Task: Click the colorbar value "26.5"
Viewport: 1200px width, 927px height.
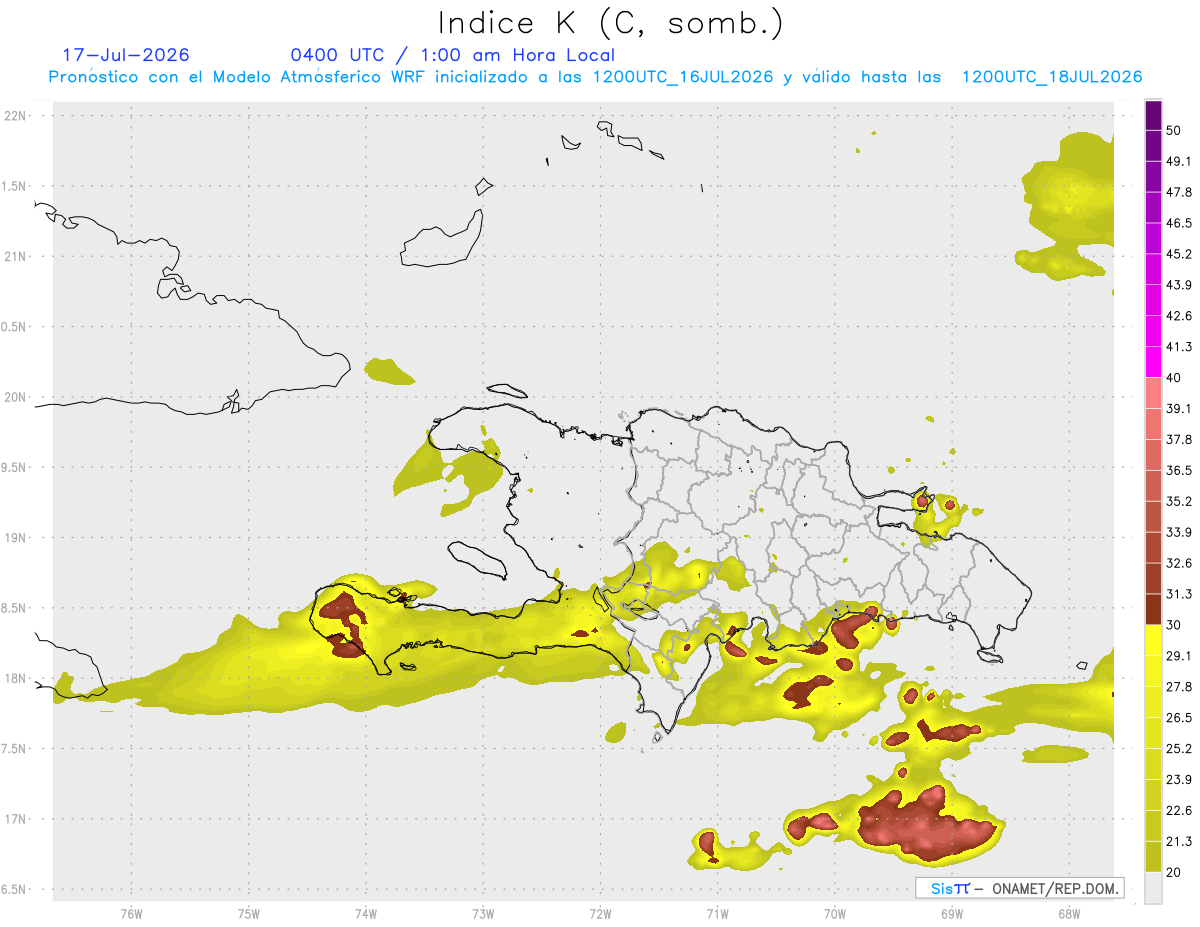Action: click(x=1179, y=717)
